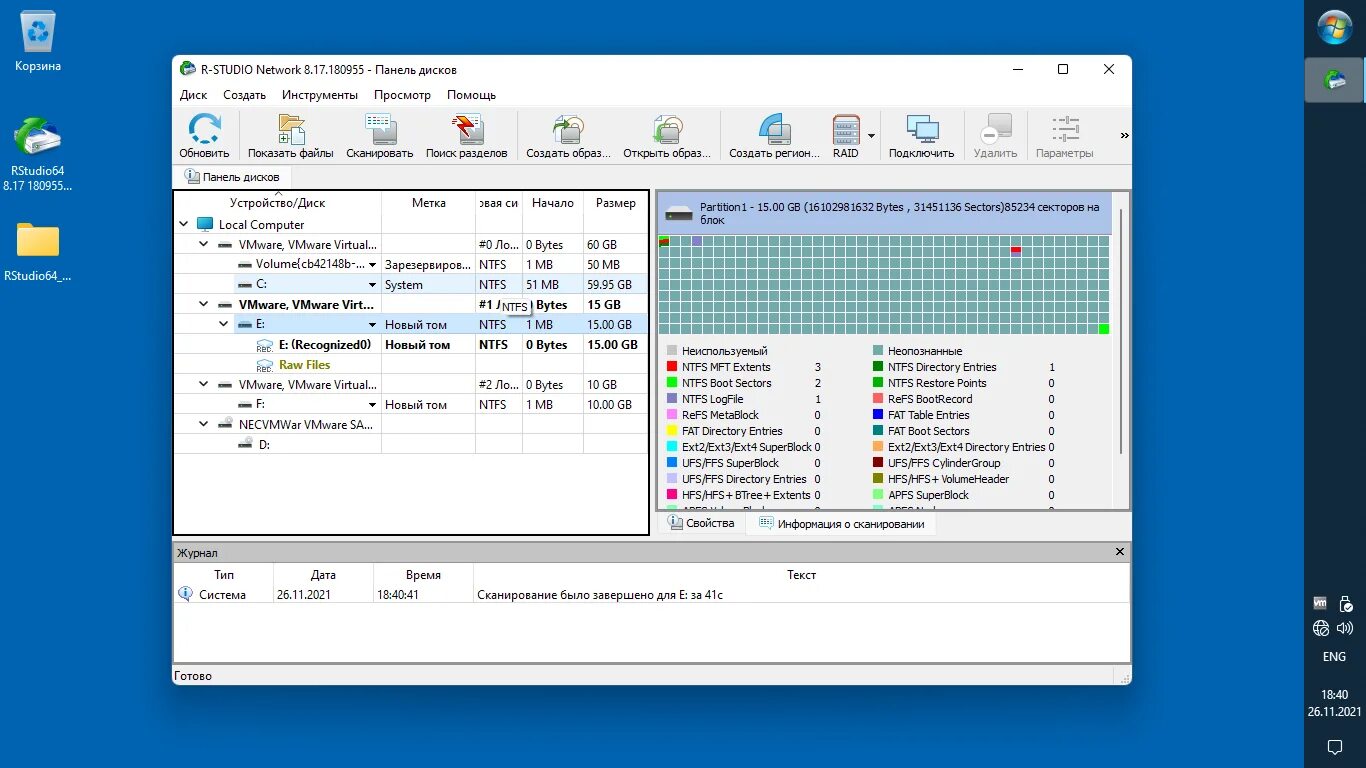
Task: Open the Windows Start orb
Action: (x=1335, y=27)
